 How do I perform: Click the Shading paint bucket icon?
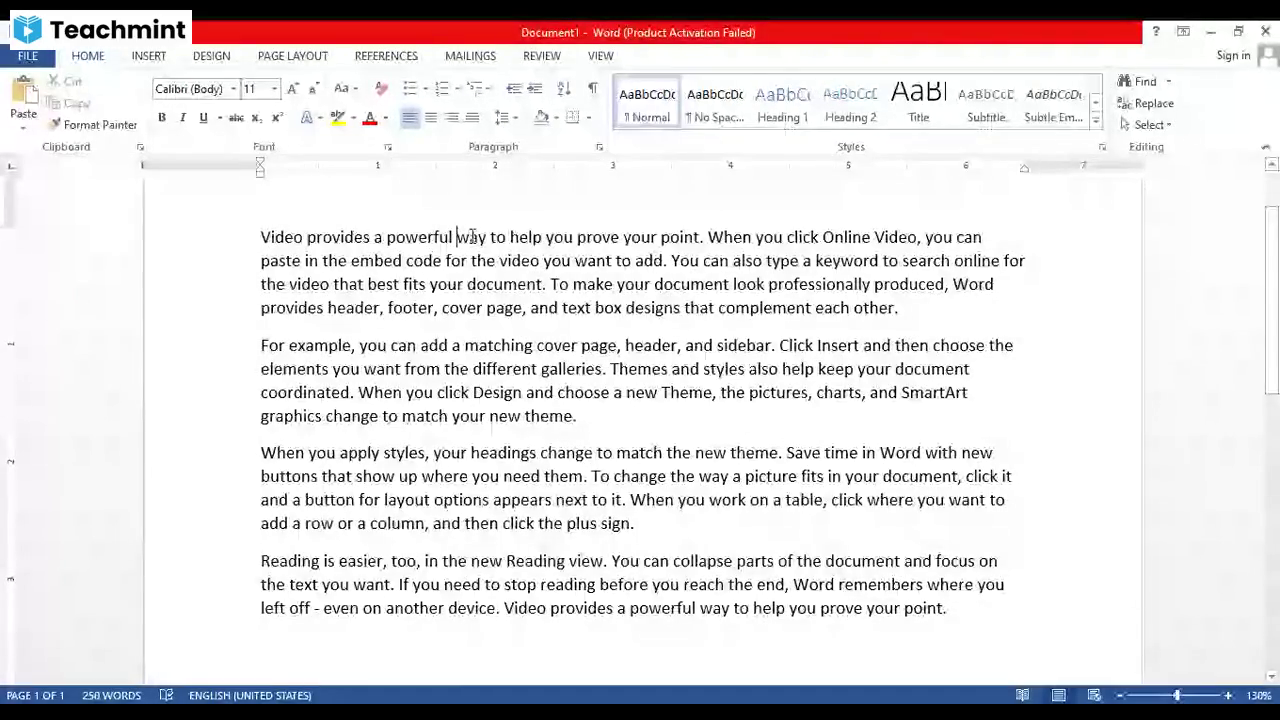[x=541, y=118]
